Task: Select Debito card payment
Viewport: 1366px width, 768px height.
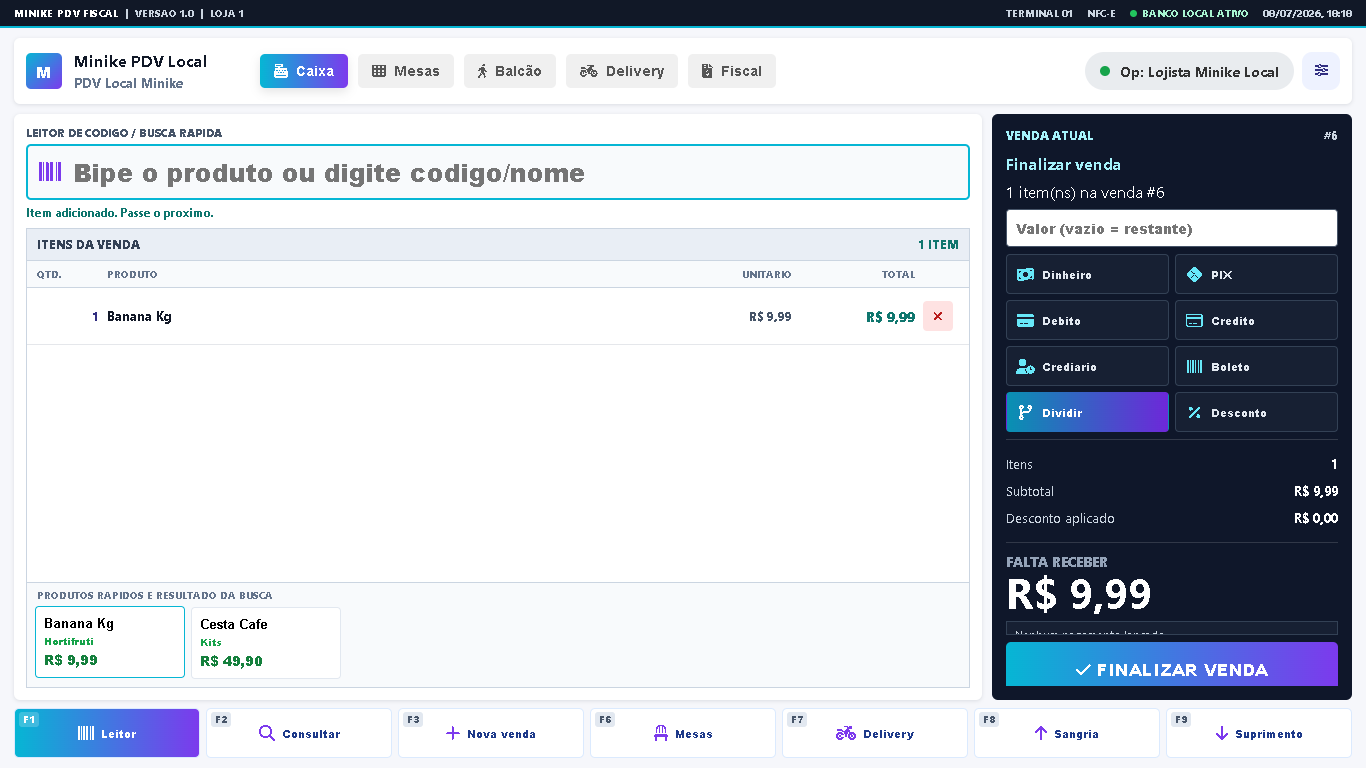Action: (x=1087, y=320)
